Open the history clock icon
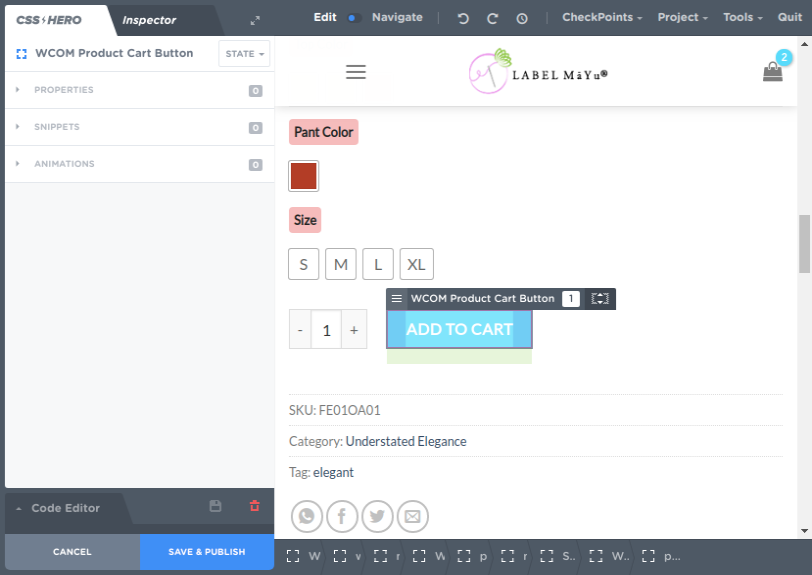This screenshot has width=812, height=575. [522, 19]
